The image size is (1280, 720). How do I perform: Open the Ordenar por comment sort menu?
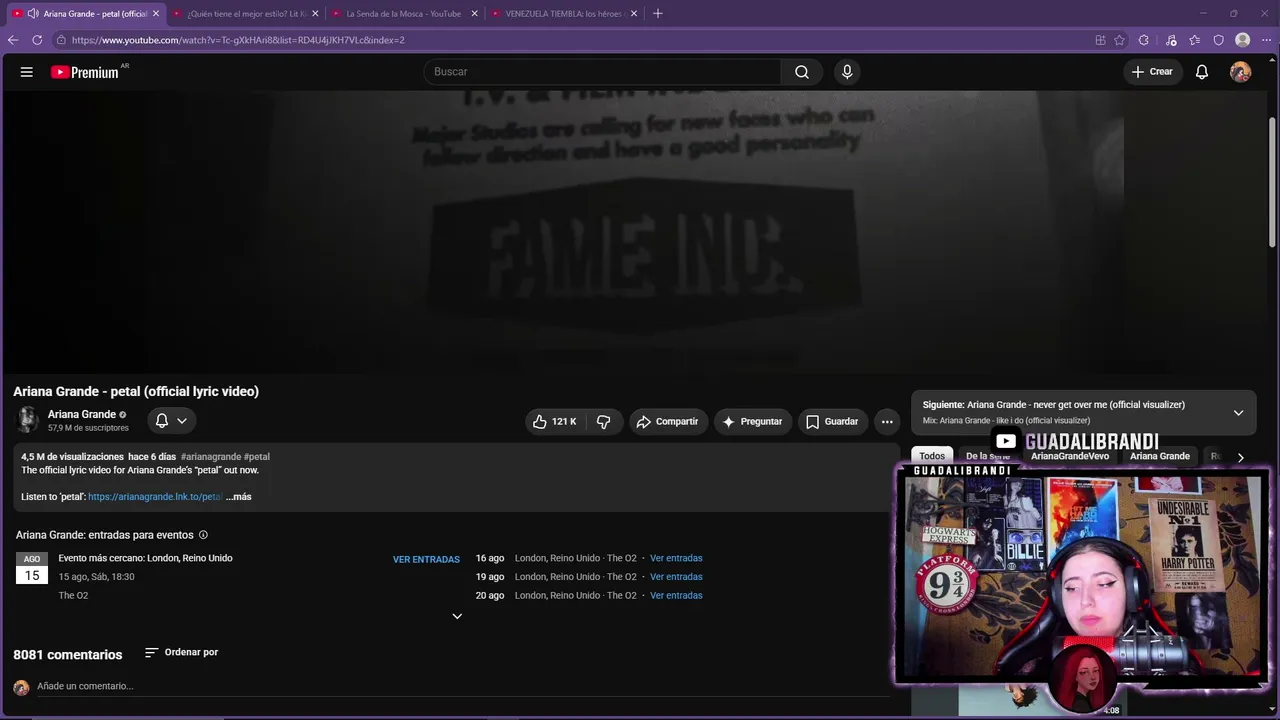(x=181, y=653)
